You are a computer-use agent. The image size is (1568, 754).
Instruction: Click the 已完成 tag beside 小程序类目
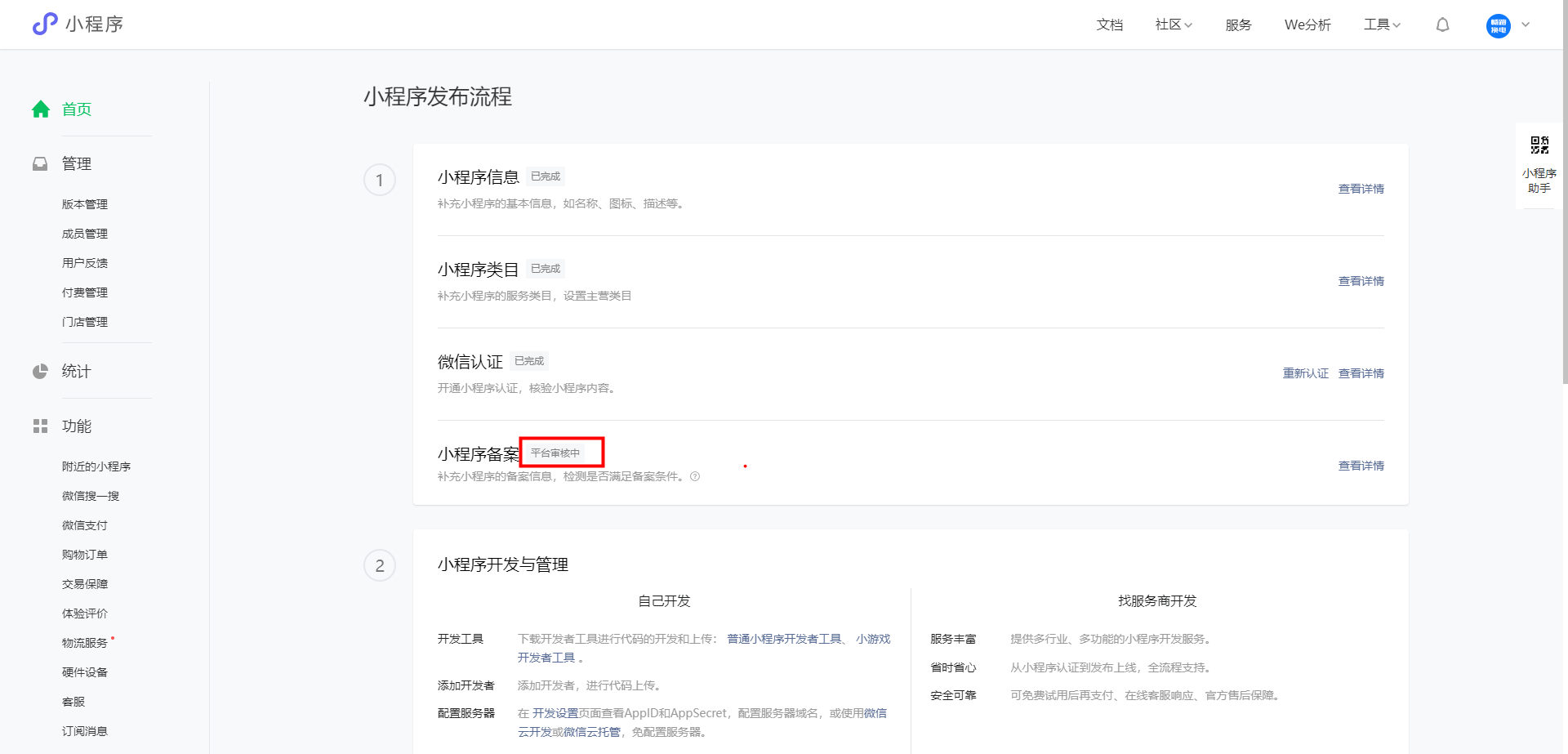point(546,269)
